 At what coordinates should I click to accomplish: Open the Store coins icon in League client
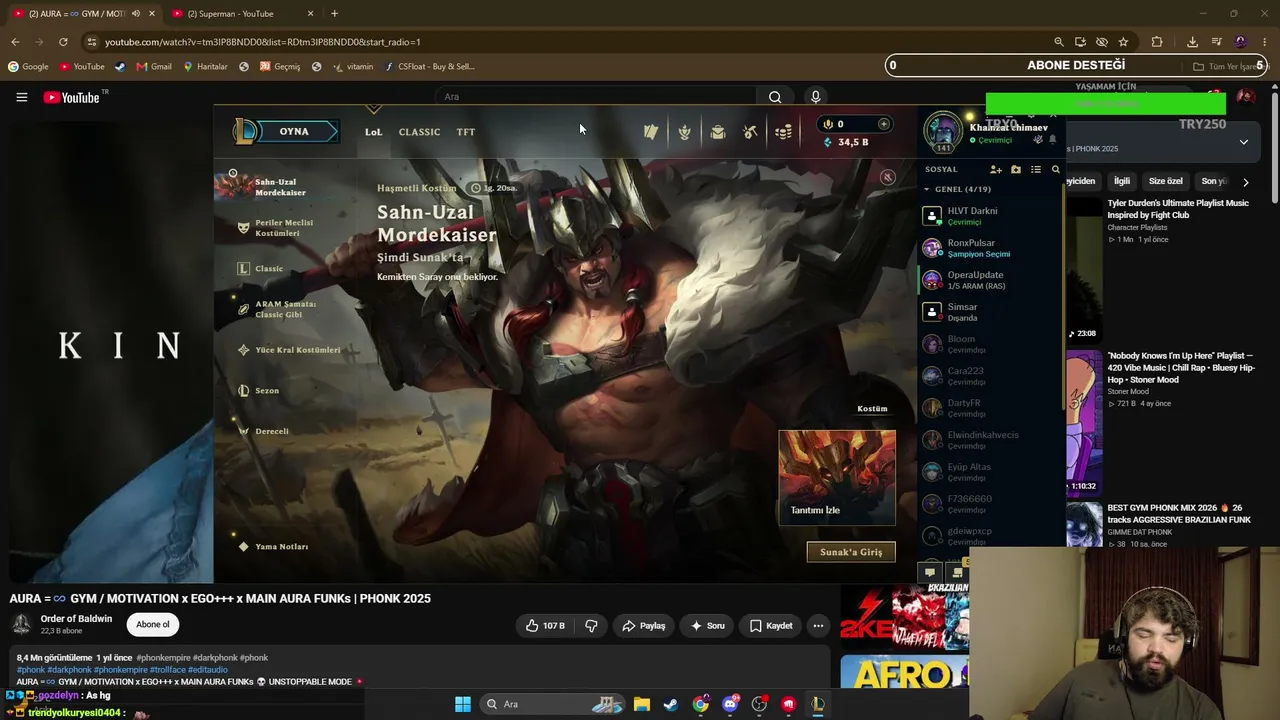click(x=783, y=132)
